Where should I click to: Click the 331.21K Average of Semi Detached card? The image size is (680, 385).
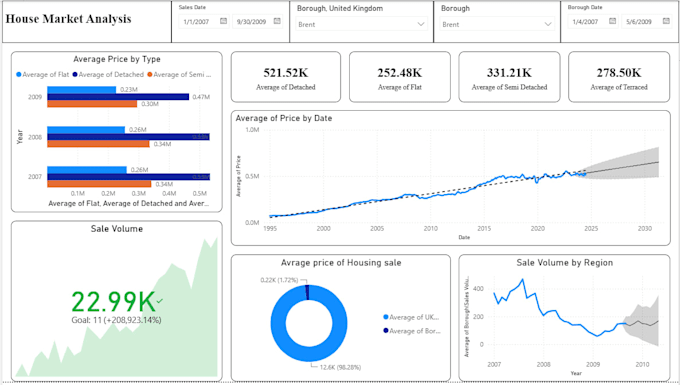point(509,77)
